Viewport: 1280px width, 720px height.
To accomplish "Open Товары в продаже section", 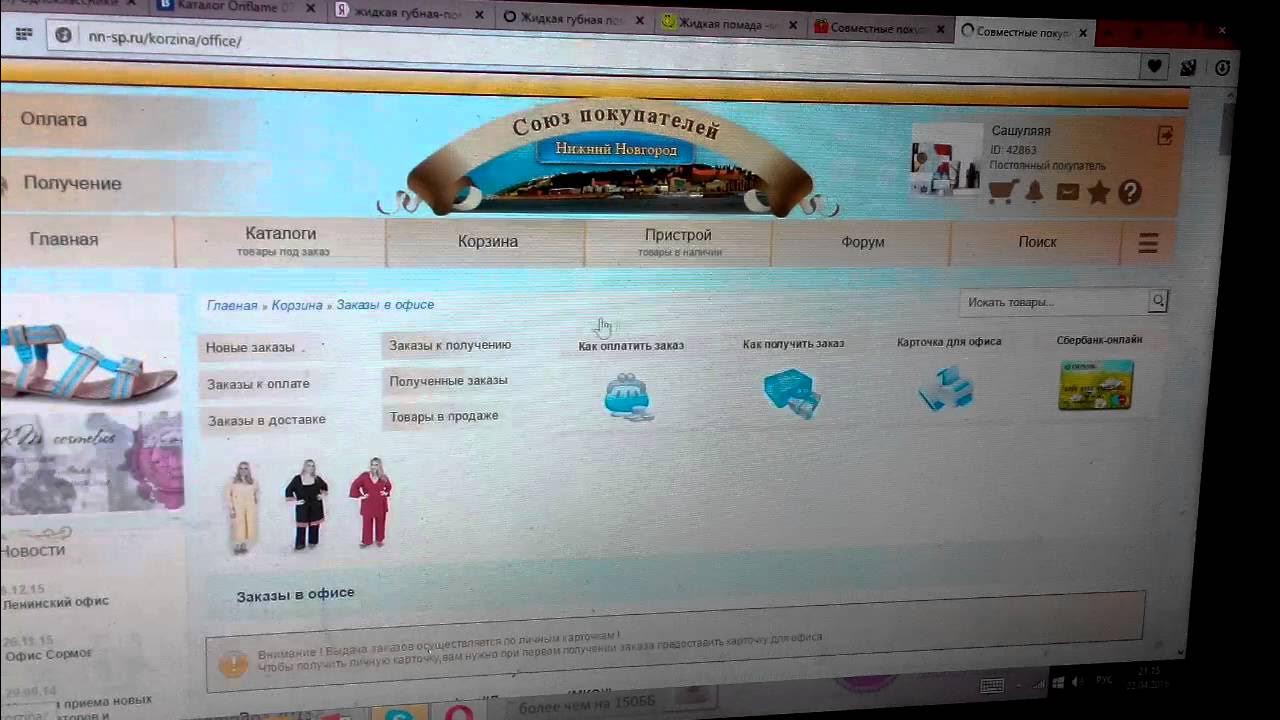I will 444,416.
